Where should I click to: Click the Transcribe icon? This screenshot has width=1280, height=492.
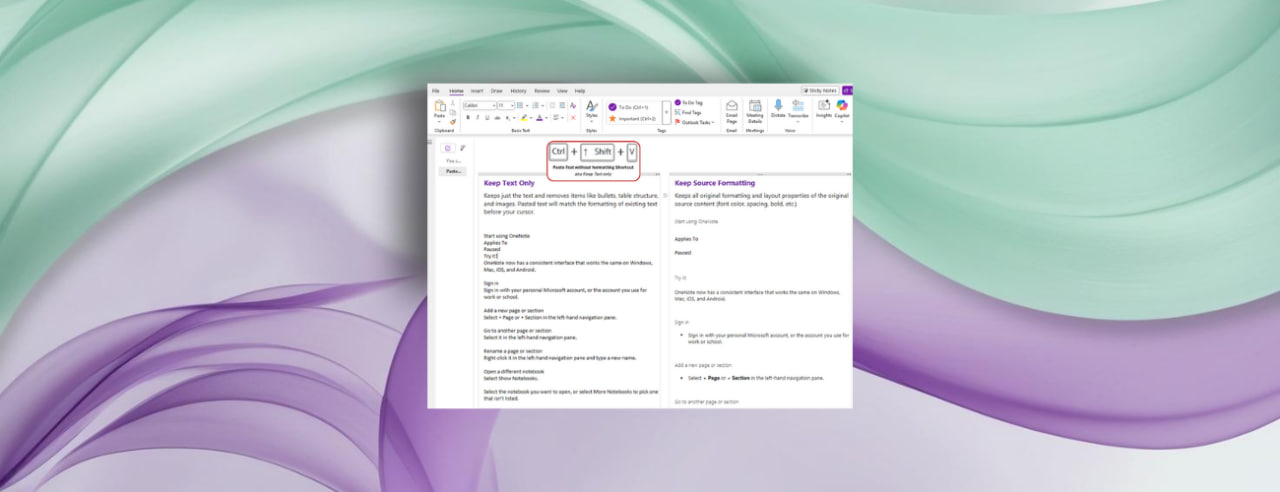pyautogui.click(x=798, y=106)
